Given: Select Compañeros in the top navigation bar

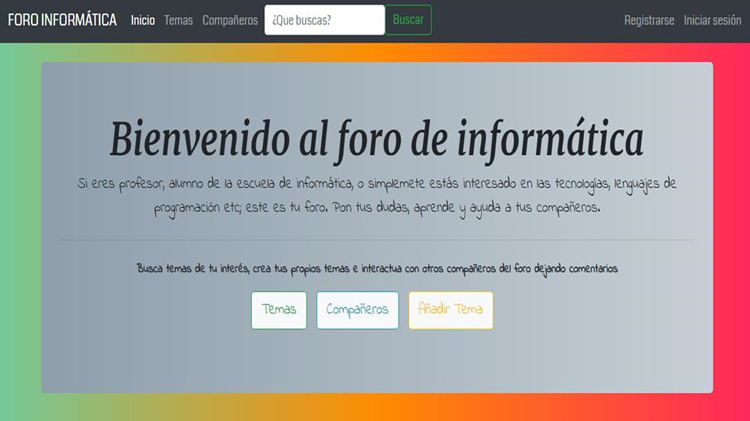Looking at the screenshot, I should coord(229,20).
